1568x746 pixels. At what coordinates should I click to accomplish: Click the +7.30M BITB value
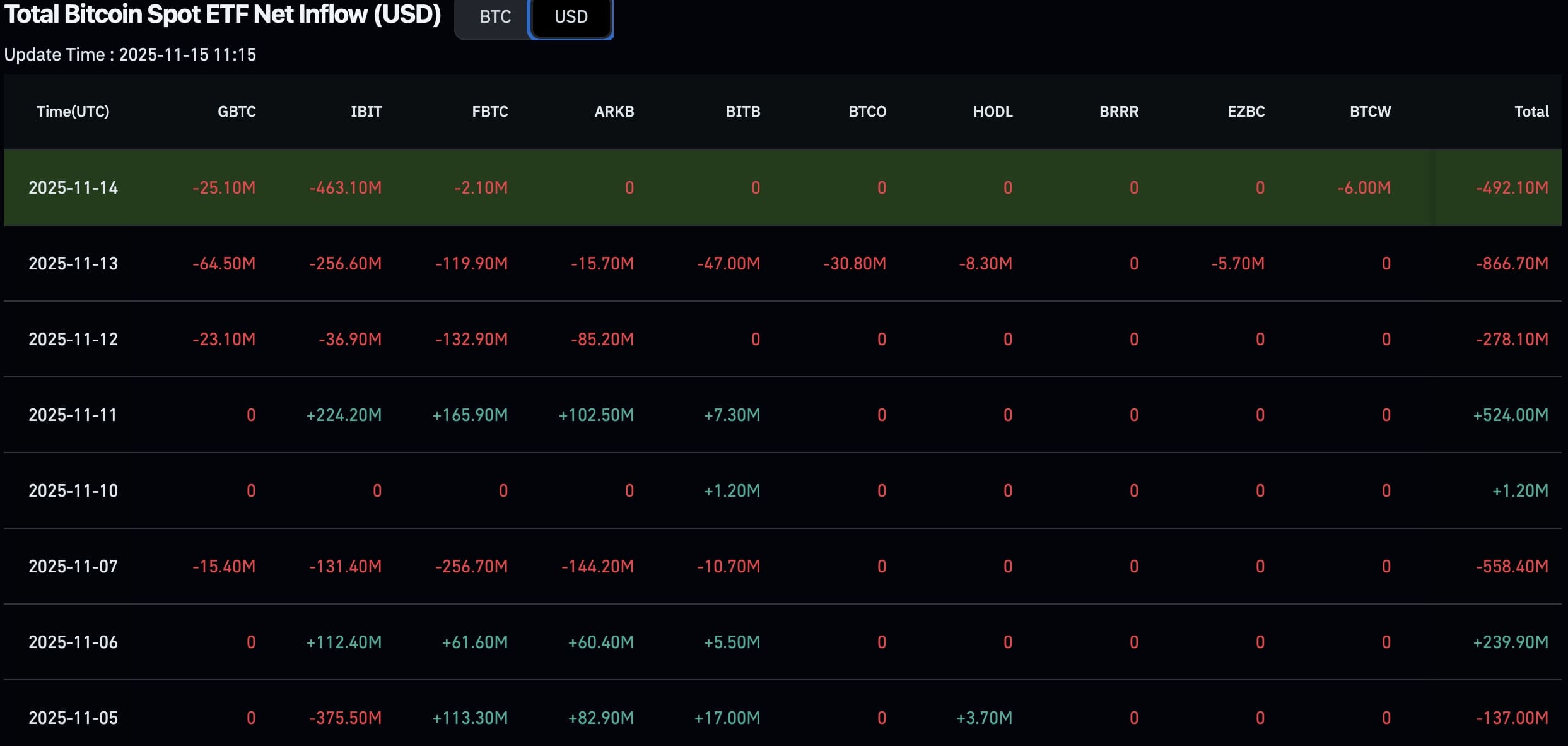(732, 415)
